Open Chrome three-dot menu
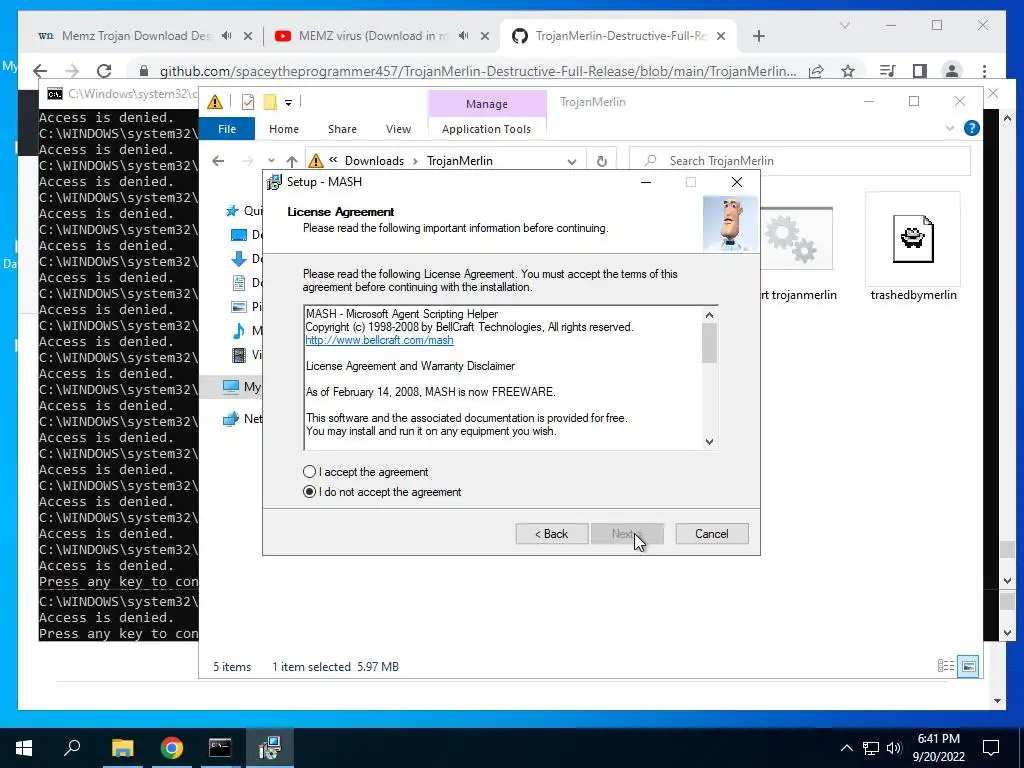Image resolution: width=1024 pixels, height=768 pixels. (984, 71)
